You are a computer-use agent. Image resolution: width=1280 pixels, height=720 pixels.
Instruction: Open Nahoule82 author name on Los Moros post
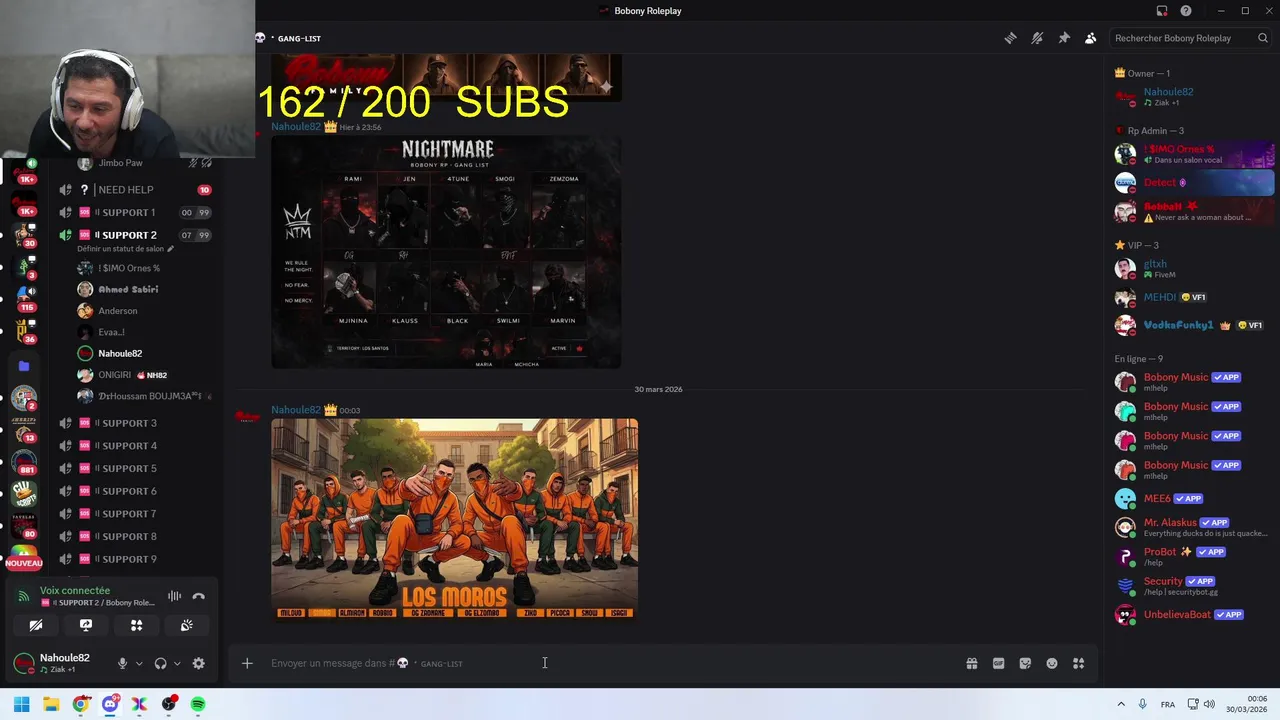tap(296, 410)
